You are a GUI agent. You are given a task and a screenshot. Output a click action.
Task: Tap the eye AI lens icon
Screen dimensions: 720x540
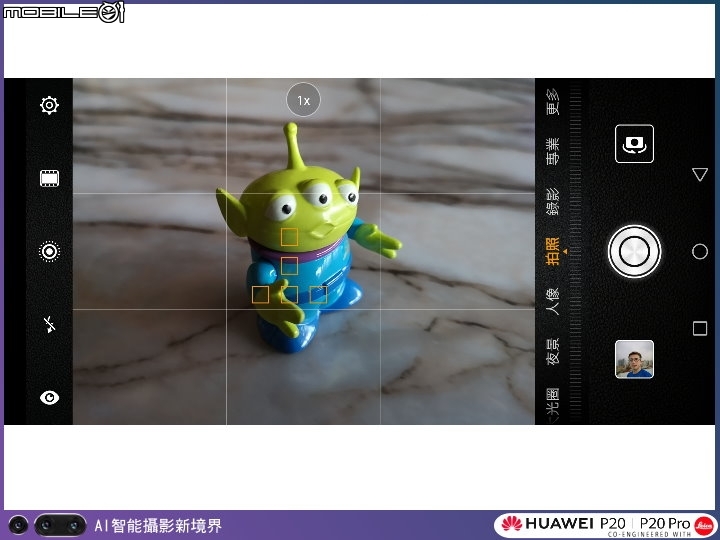coord(49,397)
